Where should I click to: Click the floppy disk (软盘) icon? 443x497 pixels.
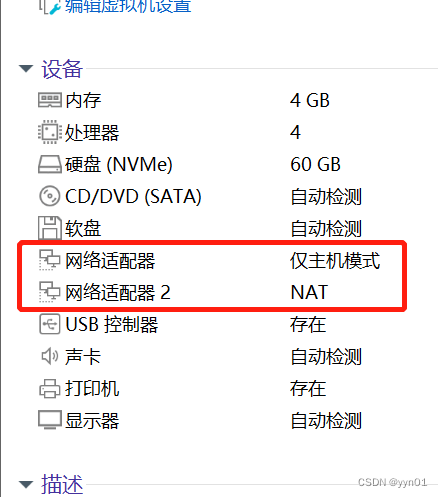tap(50, 228)
